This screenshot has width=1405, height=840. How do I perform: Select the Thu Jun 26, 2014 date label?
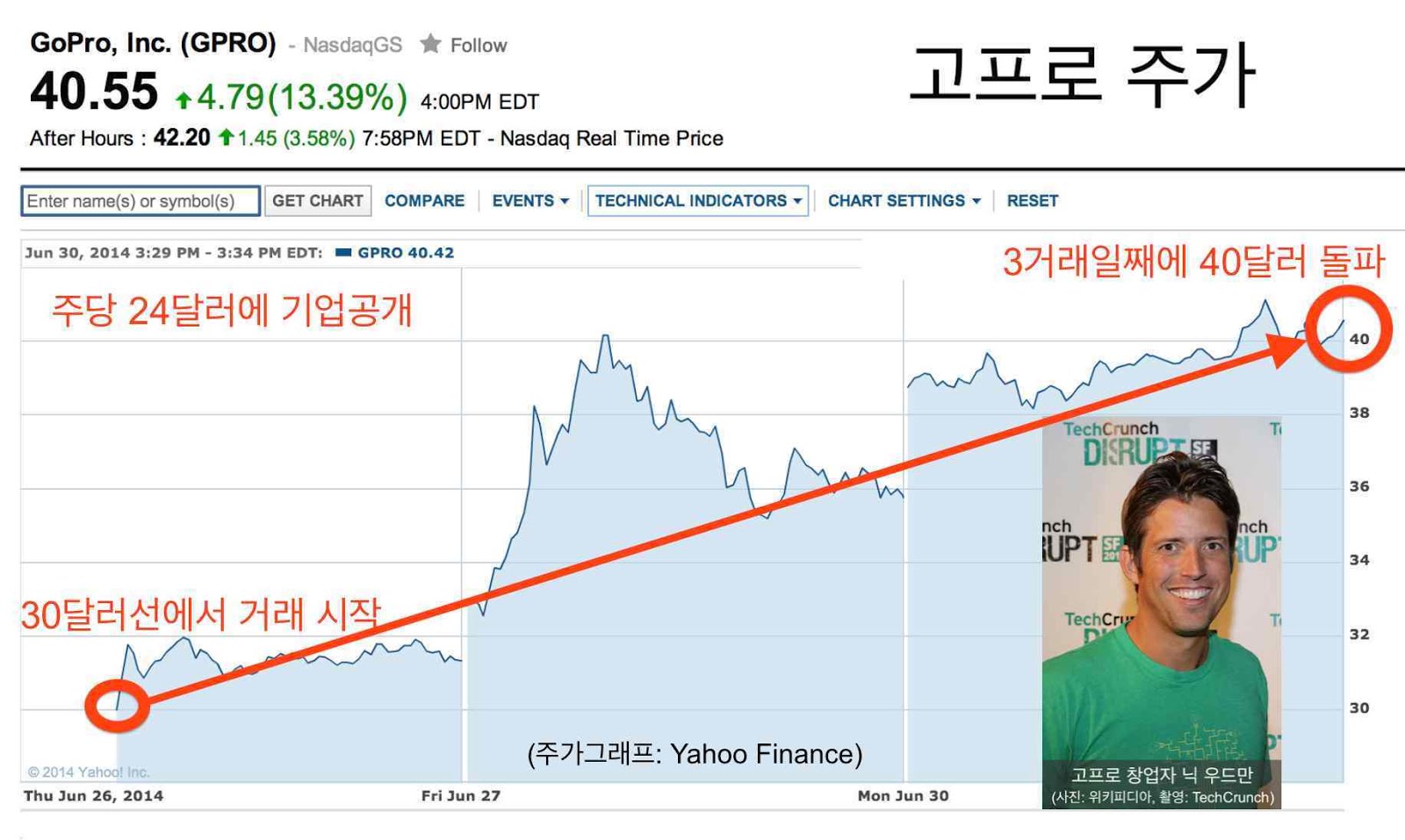point(93,796)
